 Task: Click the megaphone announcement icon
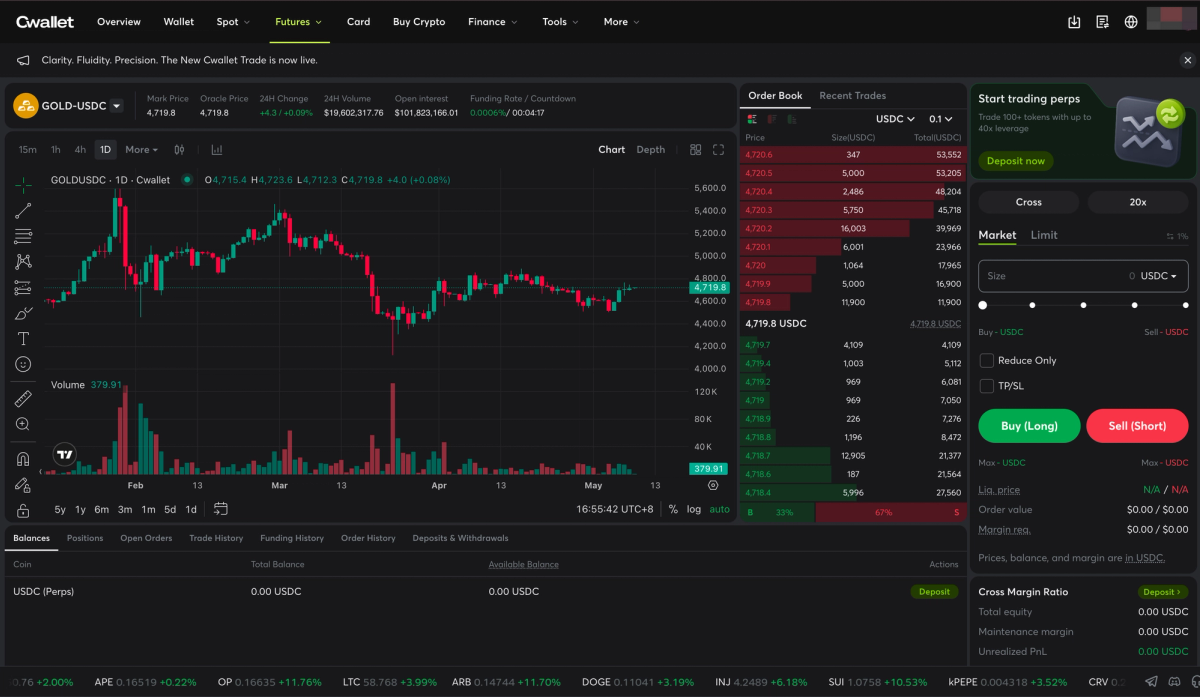tap(23, 60)
